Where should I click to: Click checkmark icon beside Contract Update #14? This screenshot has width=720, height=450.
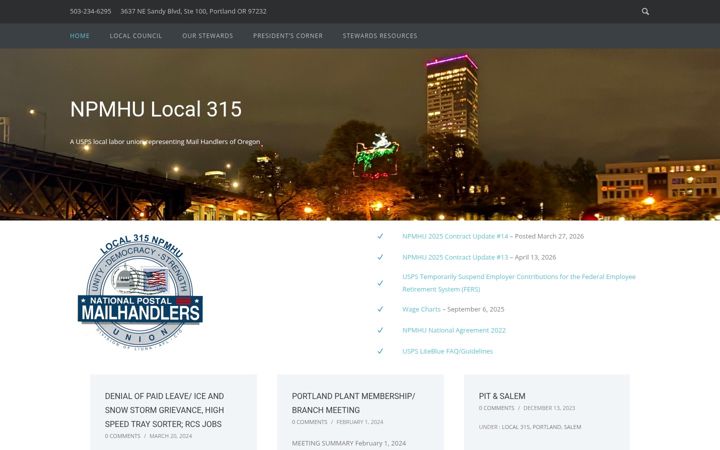380,236
